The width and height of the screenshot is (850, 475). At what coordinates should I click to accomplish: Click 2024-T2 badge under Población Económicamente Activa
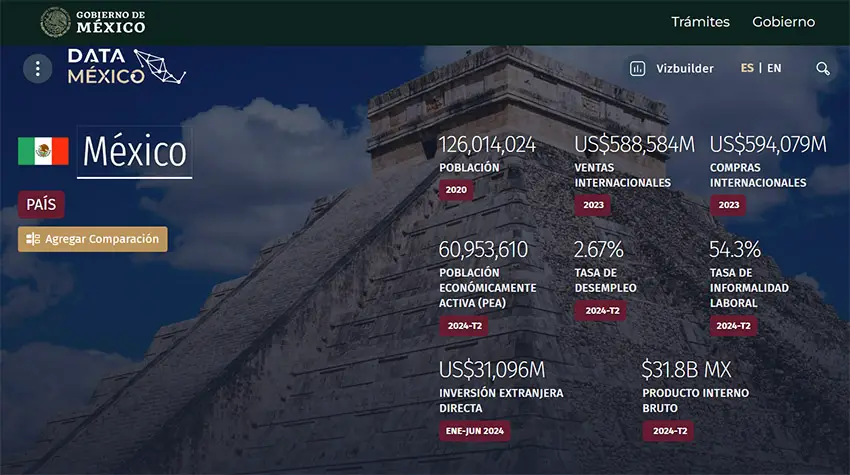[x=464, y=326]
